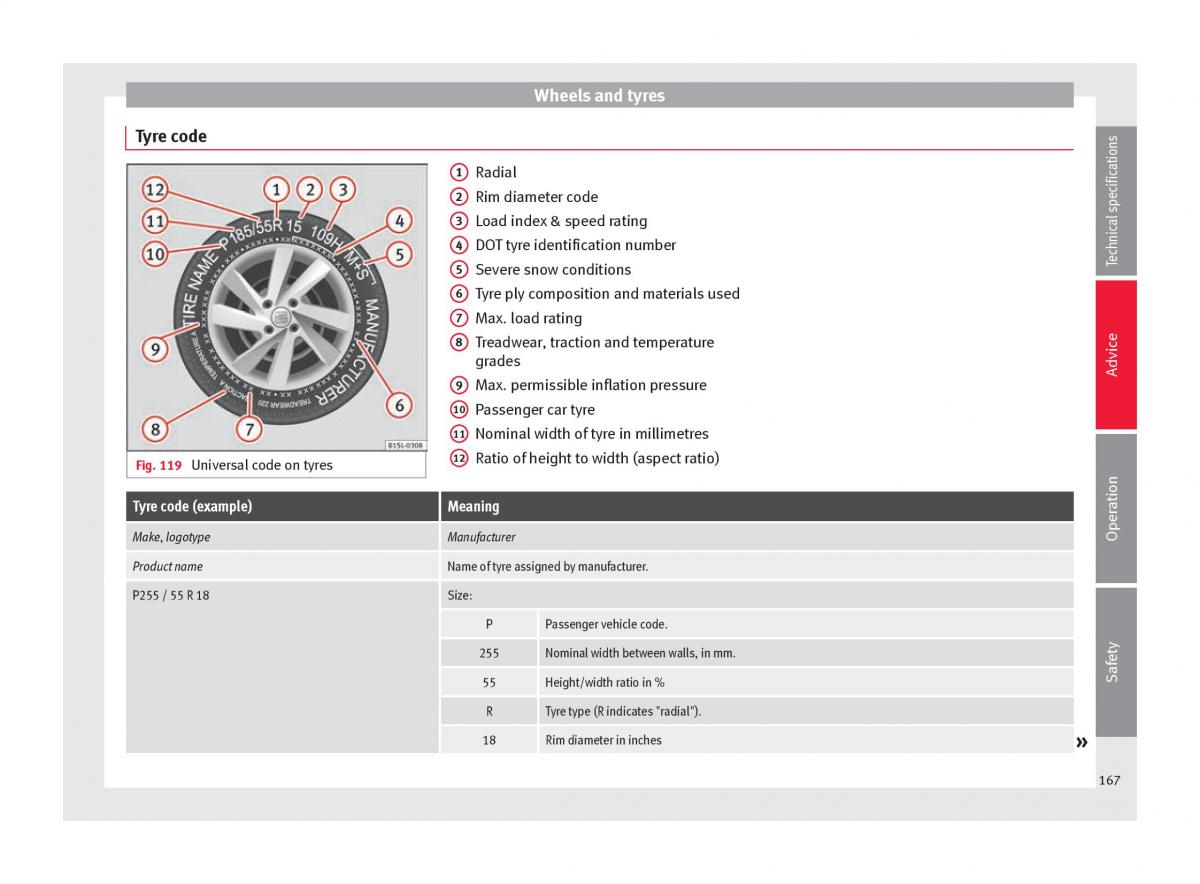Click callout number 2 on the tyre figure
Screen dimensions: 1200x884
click(x=310, y=189)
